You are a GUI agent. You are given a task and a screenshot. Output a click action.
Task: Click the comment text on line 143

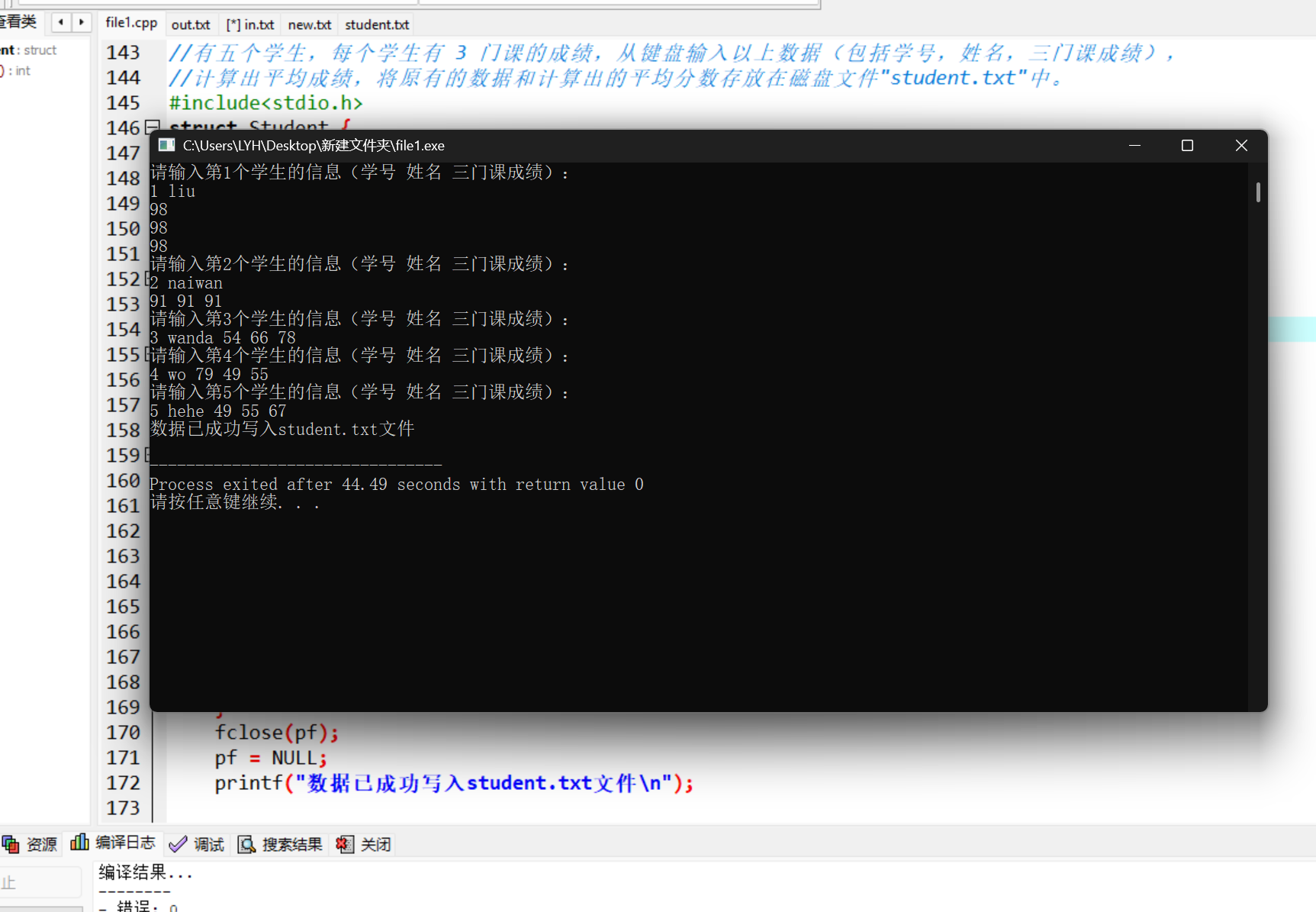[x=673, y=53]
